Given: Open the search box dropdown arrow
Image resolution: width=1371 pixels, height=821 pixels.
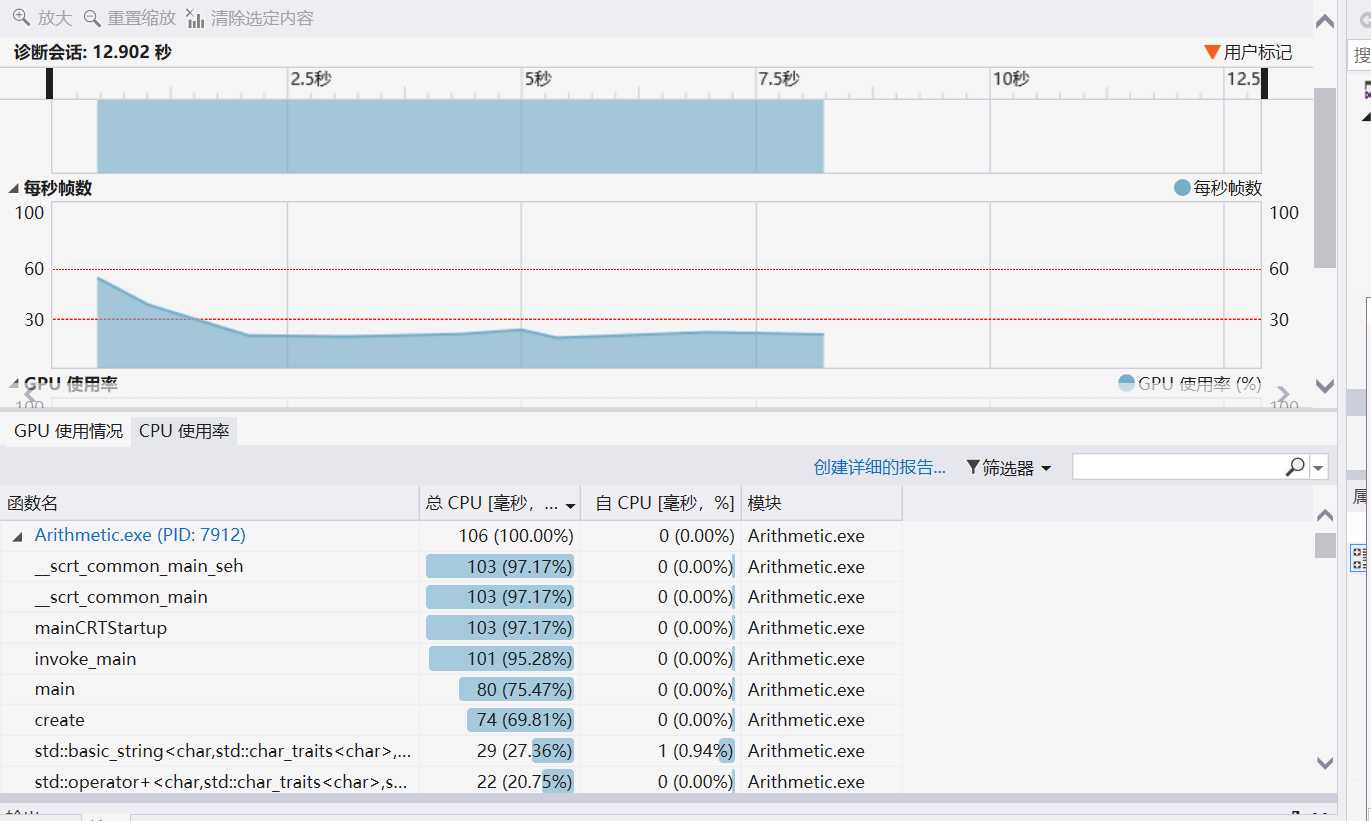Looking at the screenshot, I should [x=1319, y=467].
